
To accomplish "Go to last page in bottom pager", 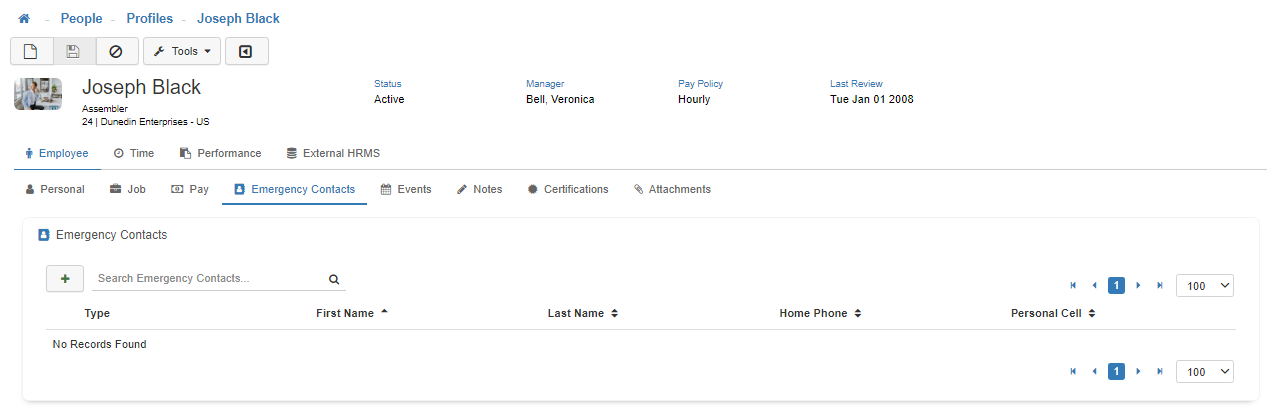I will pos(1160,372).
